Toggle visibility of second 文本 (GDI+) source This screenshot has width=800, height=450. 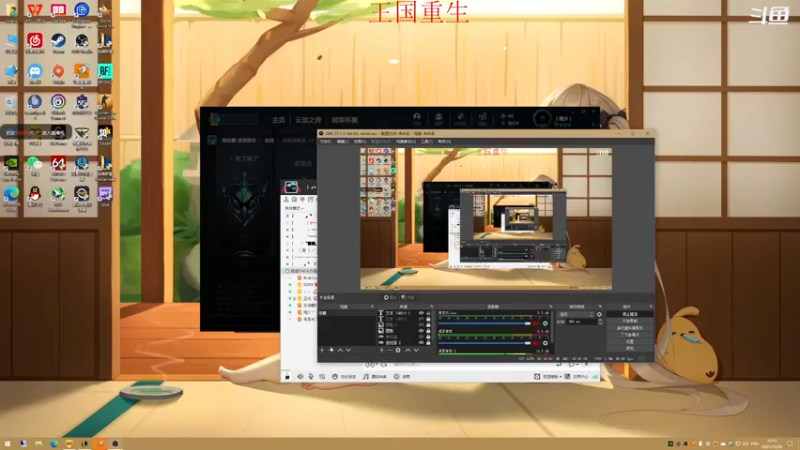(x=421, y=319)
